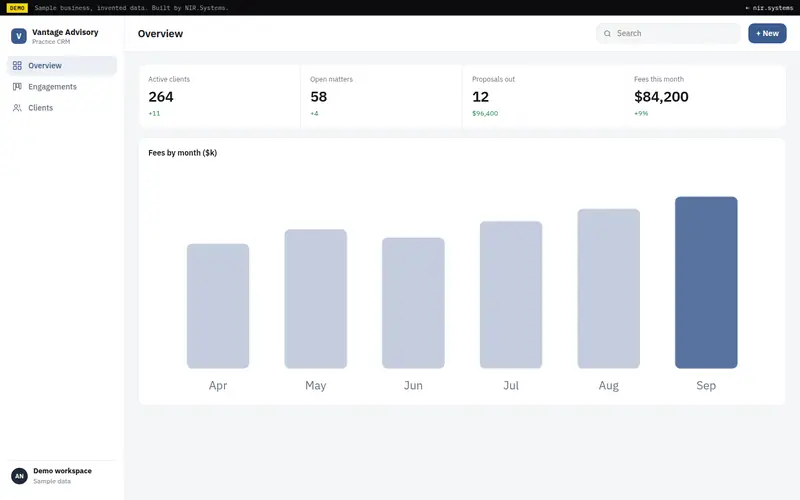Click the 'Sep' axis label
800x500 pixels.
click(x=706, y=386)
